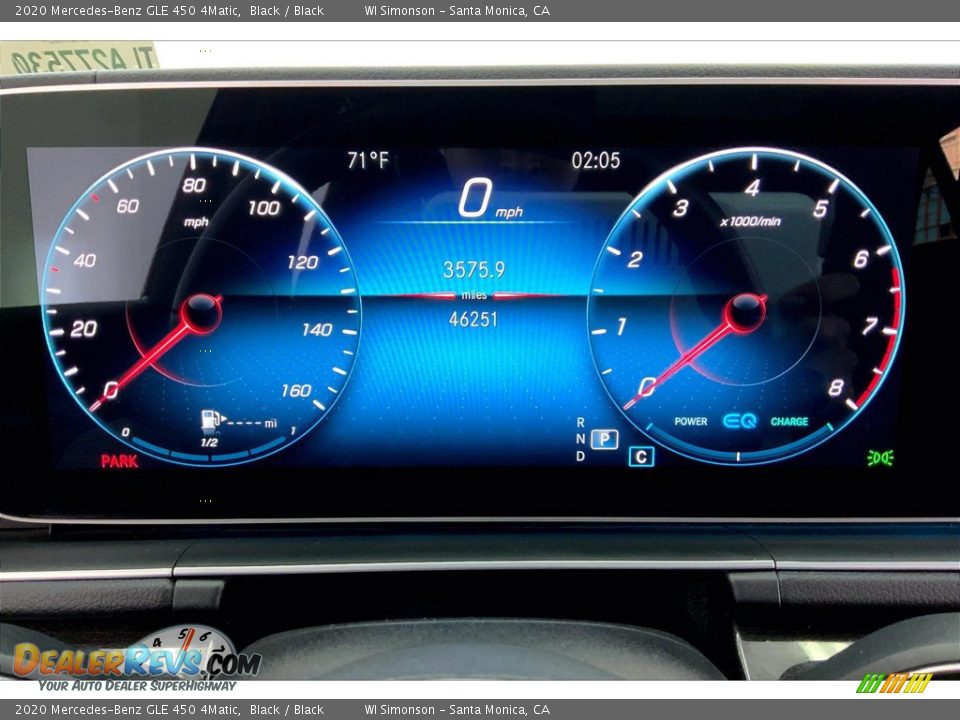Image resolution: width=960 pixels, height=720 pixels.
Task: Click the speedometer 100 marking
Action: (264, 208)
